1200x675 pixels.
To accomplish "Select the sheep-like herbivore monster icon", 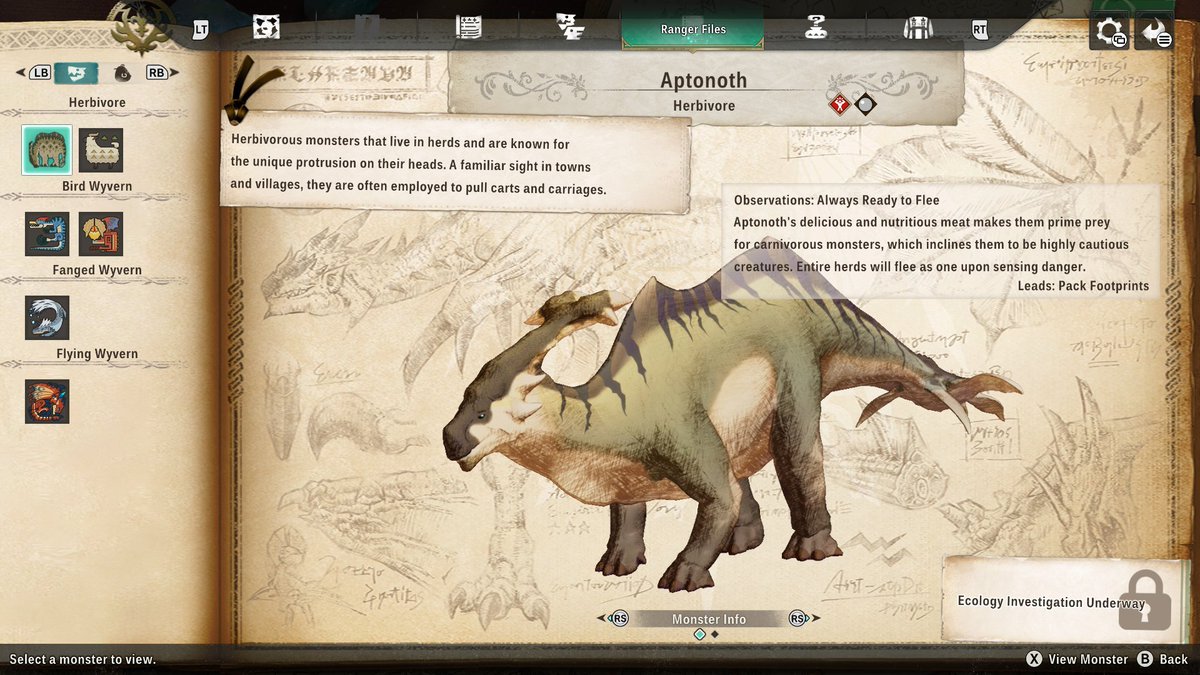I will click(x=101, y=150).
